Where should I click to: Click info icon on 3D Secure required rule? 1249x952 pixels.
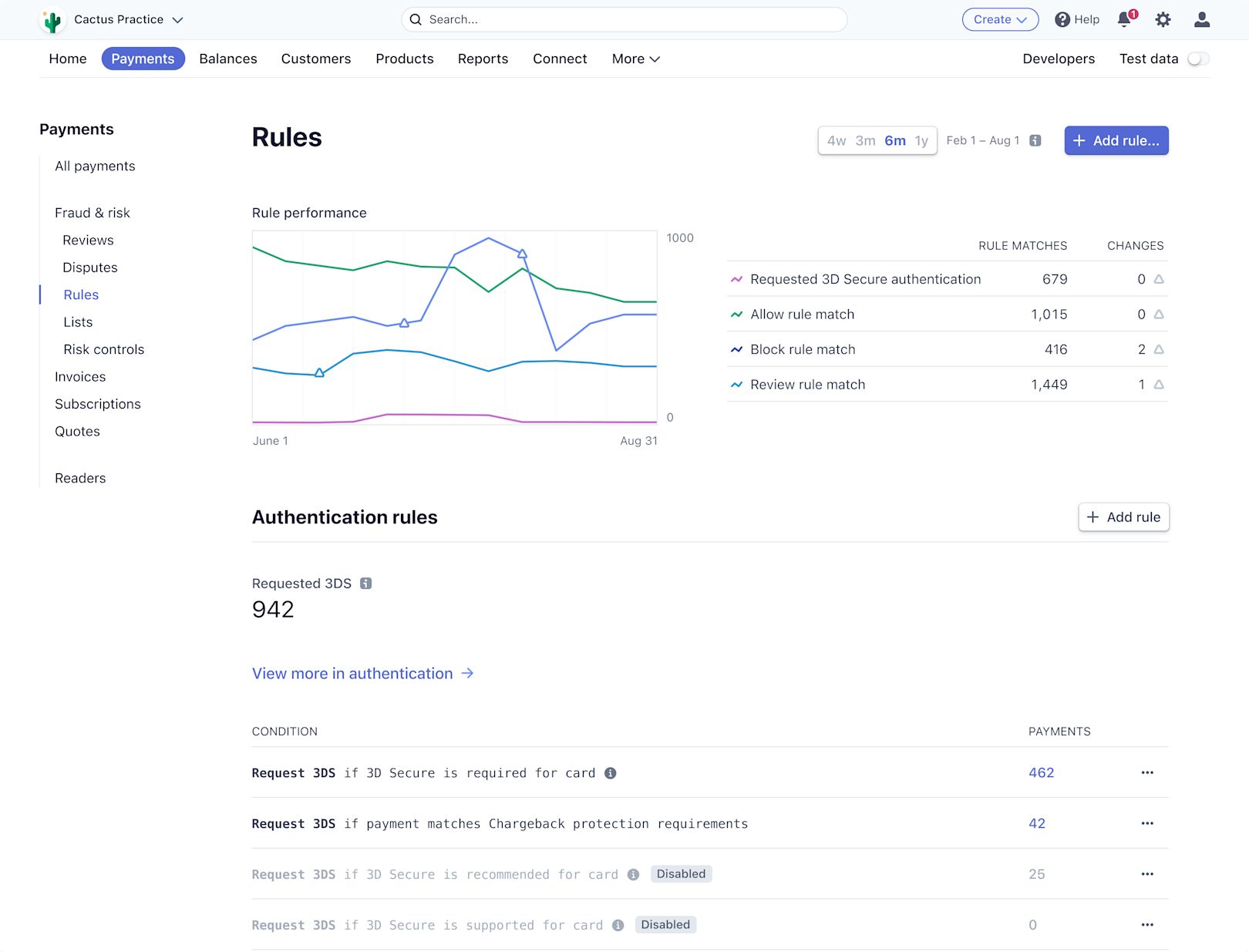pos(610,773)
